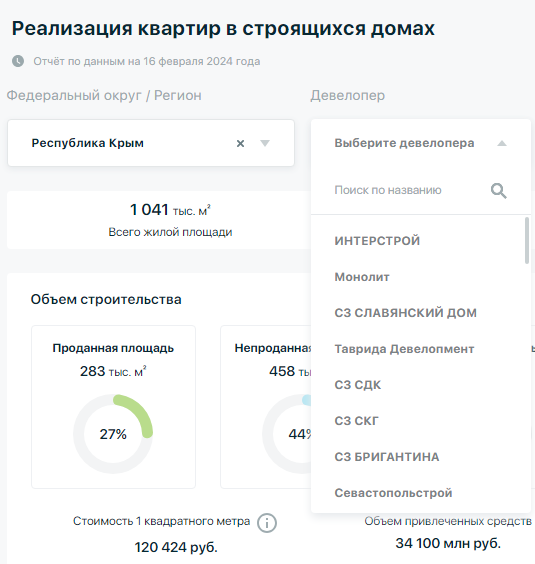The width and height of the screenshot is (535, 564).
Task: Click the magnifier search icon
Action: pyautogui.click(x=499, y=191)
